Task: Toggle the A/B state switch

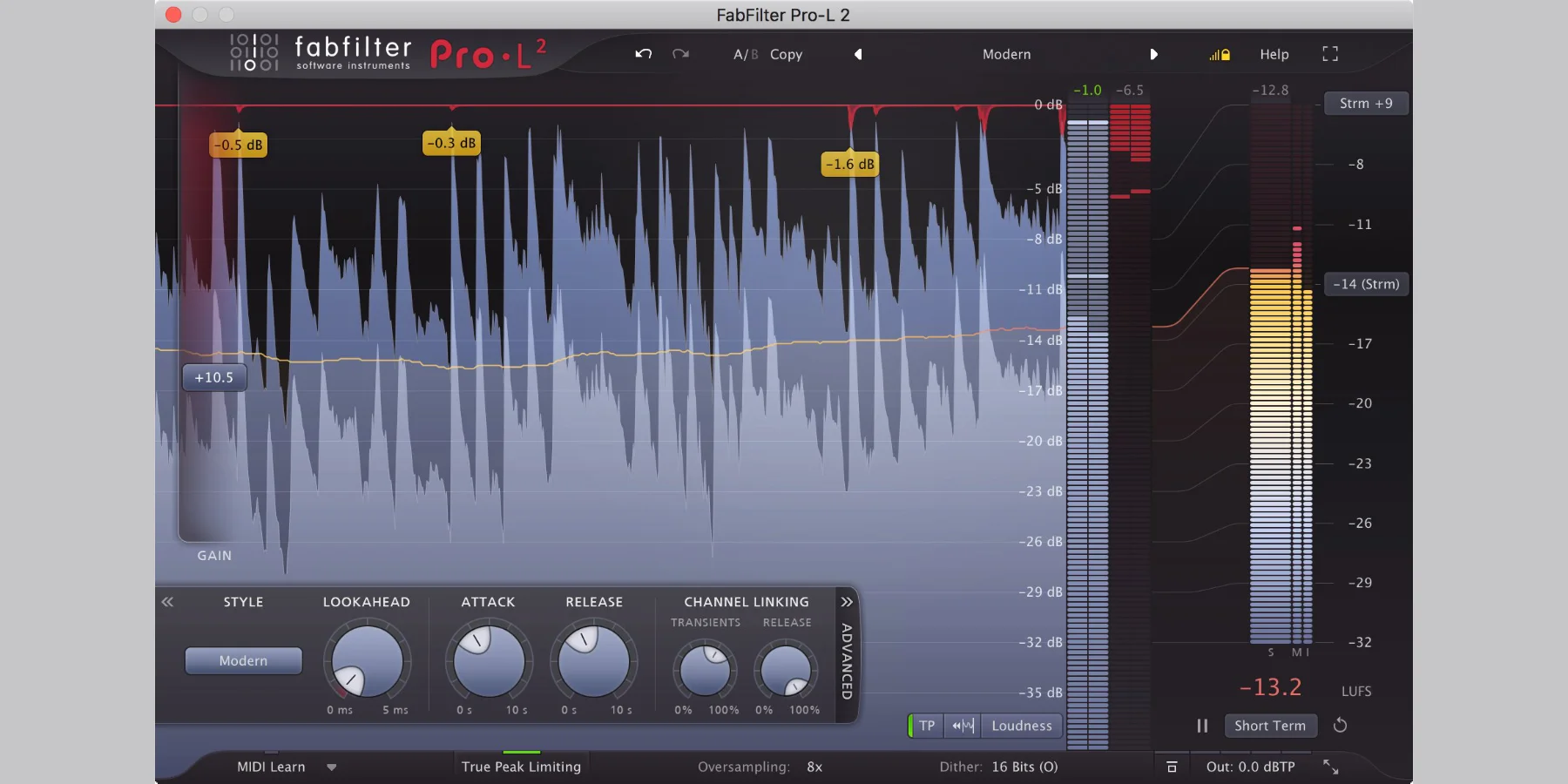Action: coord(745,54)
